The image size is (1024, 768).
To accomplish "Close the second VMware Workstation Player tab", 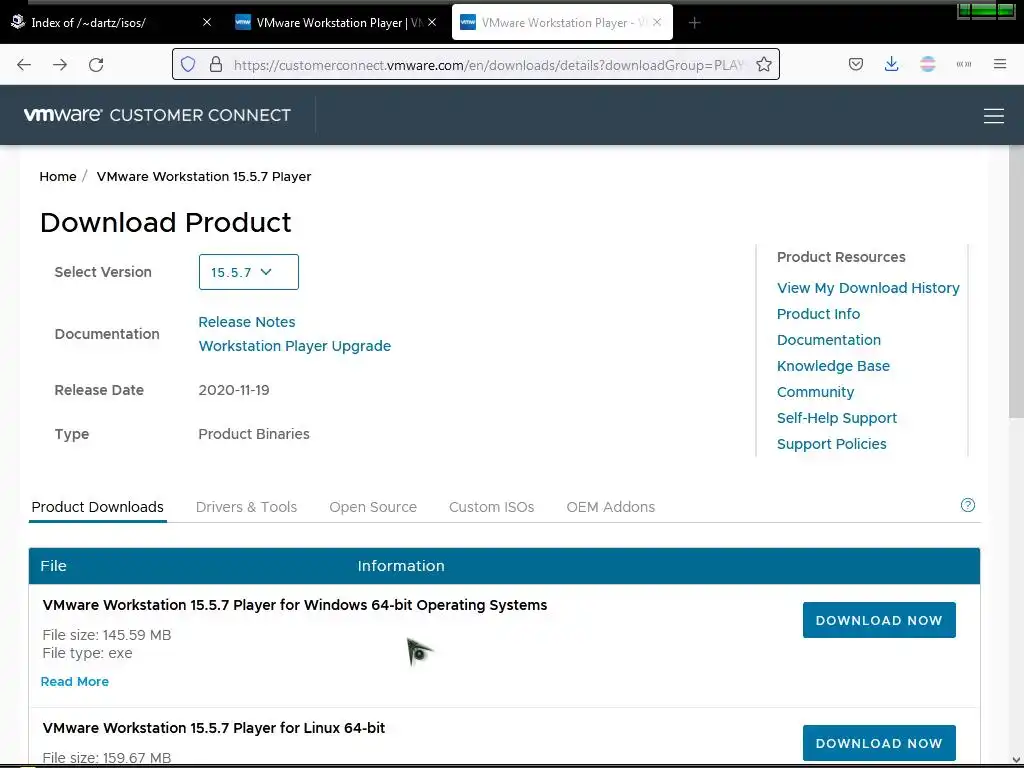I will [x=432, y=22].
